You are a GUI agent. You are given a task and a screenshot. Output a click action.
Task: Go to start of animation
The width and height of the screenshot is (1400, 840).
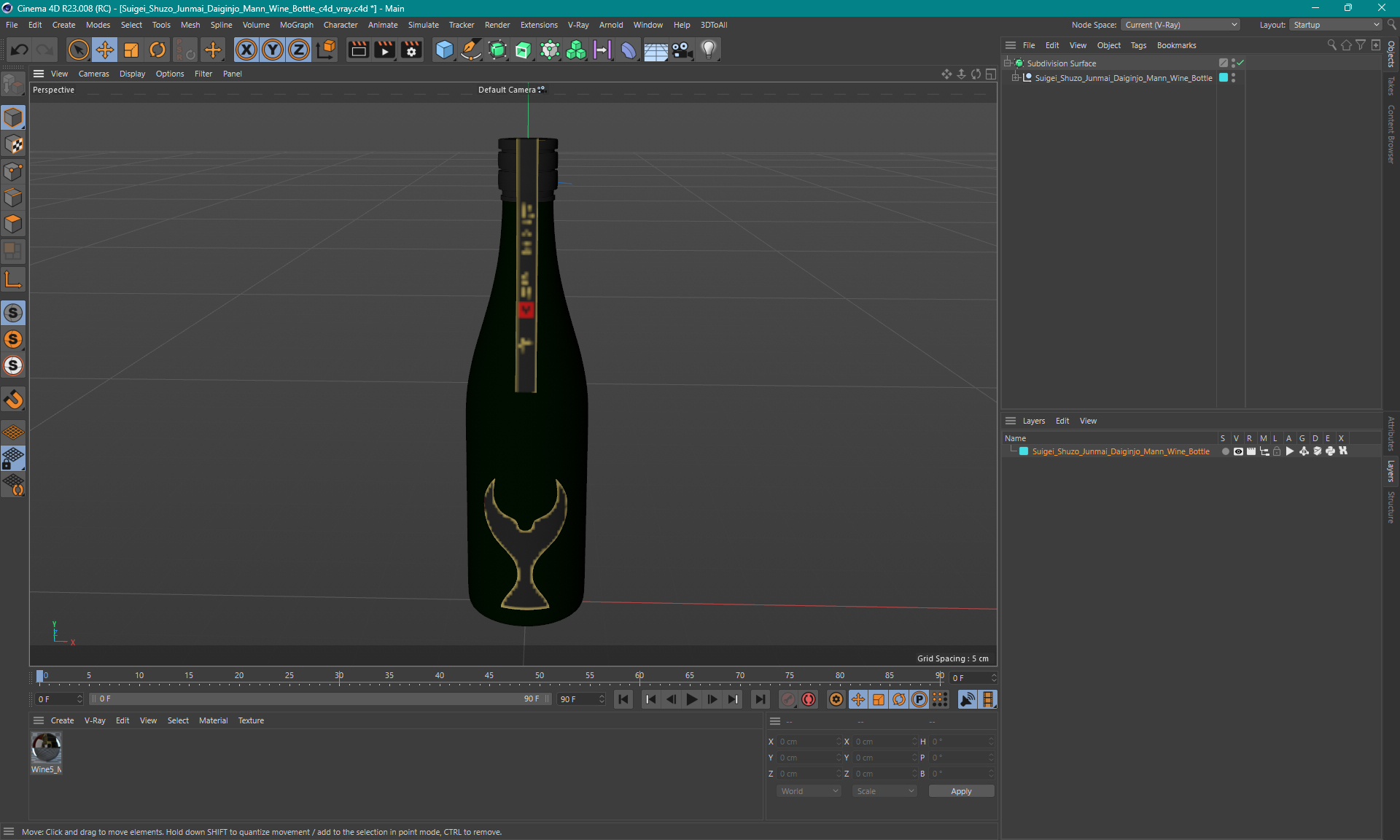coord(623,699)
